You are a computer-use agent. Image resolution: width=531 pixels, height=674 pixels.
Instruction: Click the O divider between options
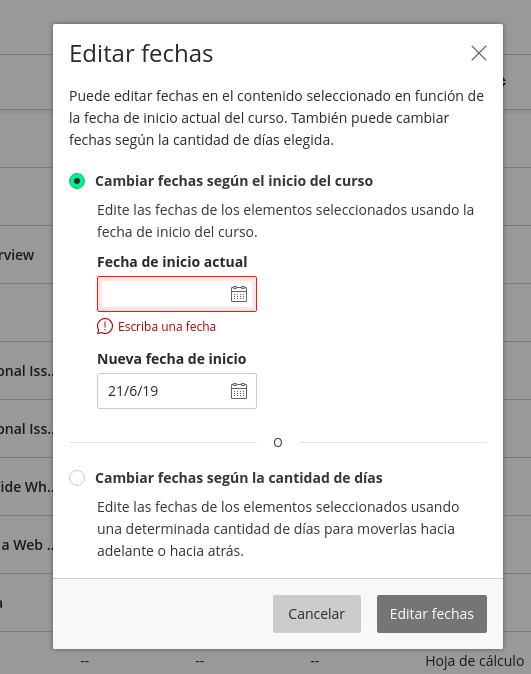coord(278,443)
